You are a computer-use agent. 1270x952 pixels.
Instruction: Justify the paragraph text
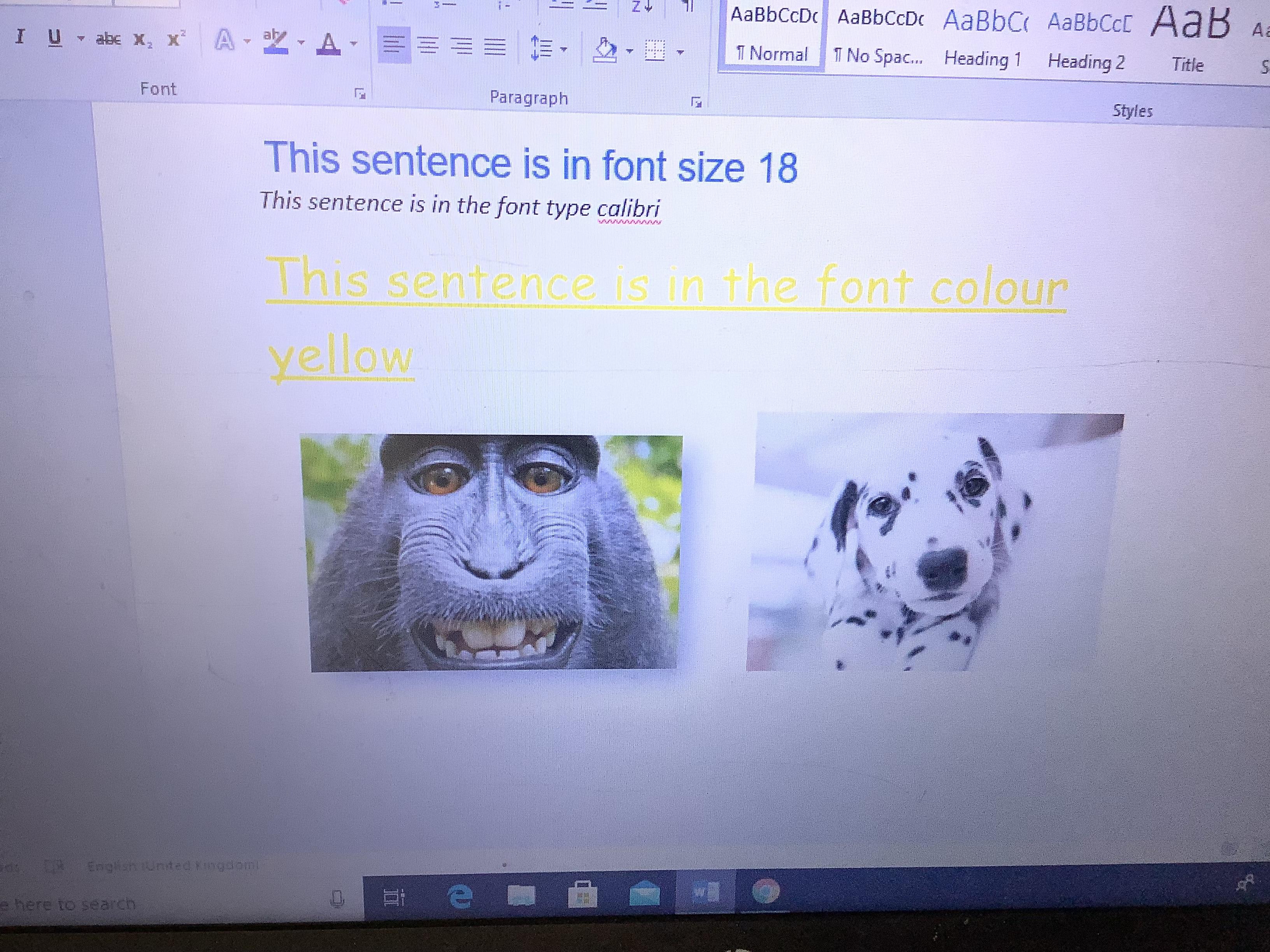tap(494, 47)
